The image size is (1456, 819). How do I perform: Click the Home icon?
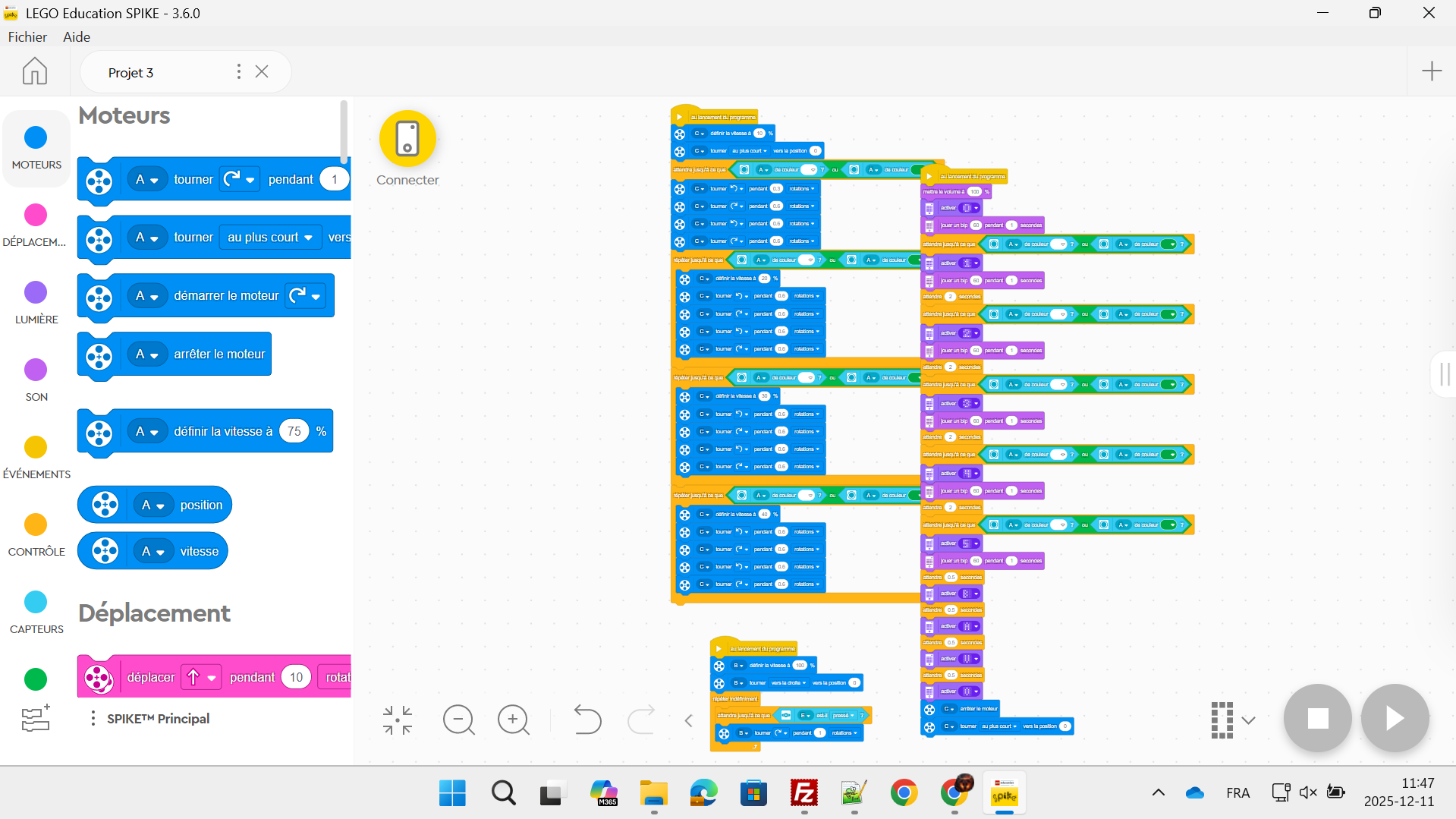coord(34,71)
